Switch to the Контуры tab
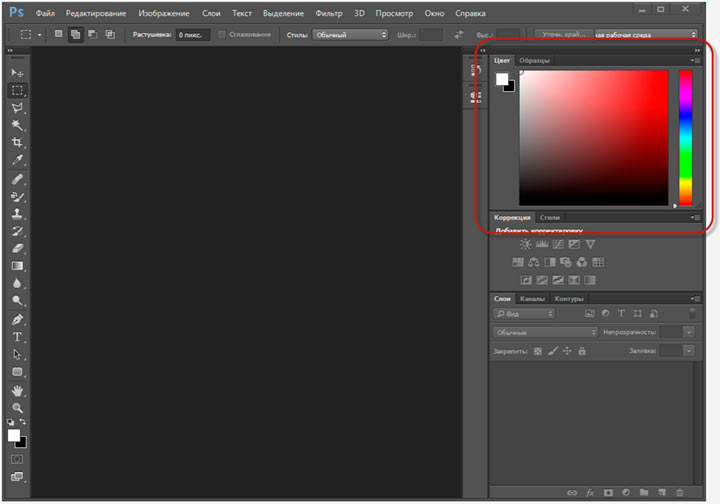The image size is (720, 504). (569, 299)
